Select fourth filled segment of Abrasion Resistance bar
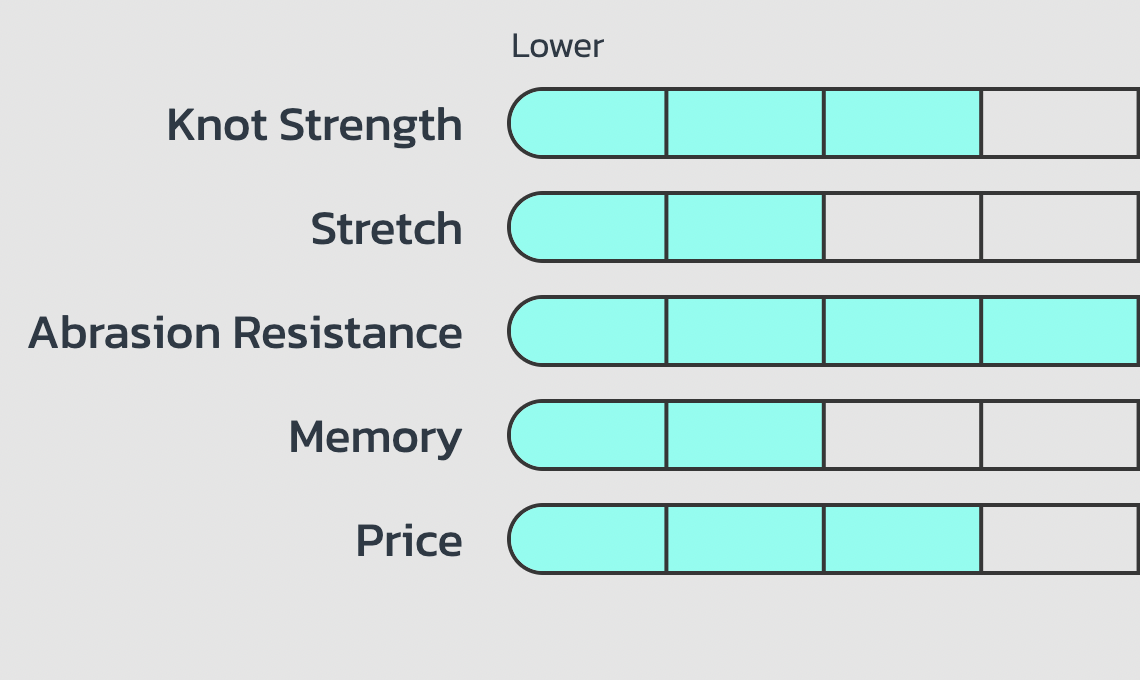This screenshot has width=1140, height=680. (1060, 331)
